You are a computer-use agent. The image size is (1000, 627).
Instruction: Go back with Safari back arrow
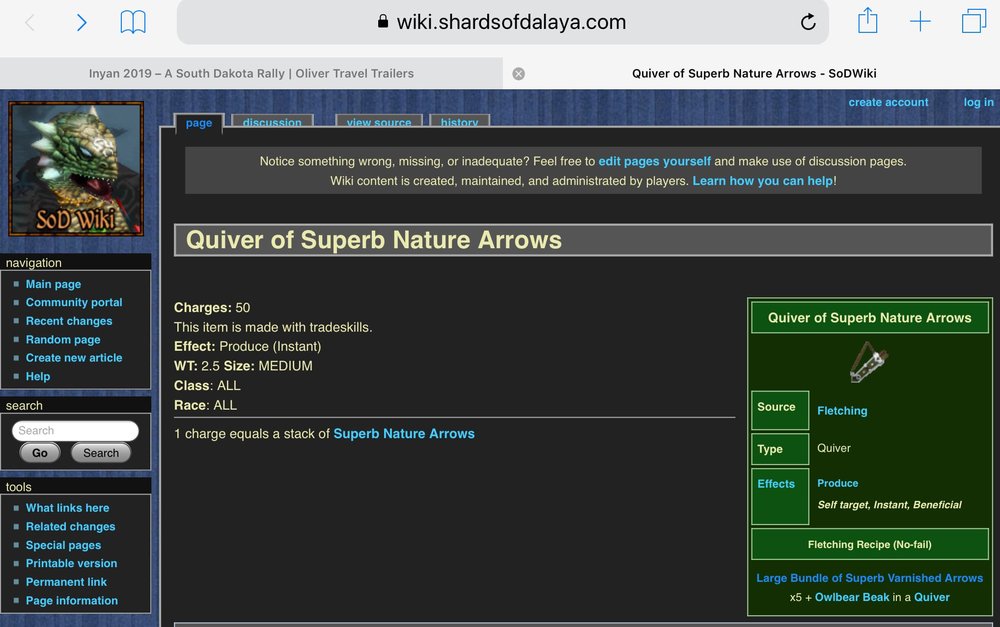click(30, 22)
